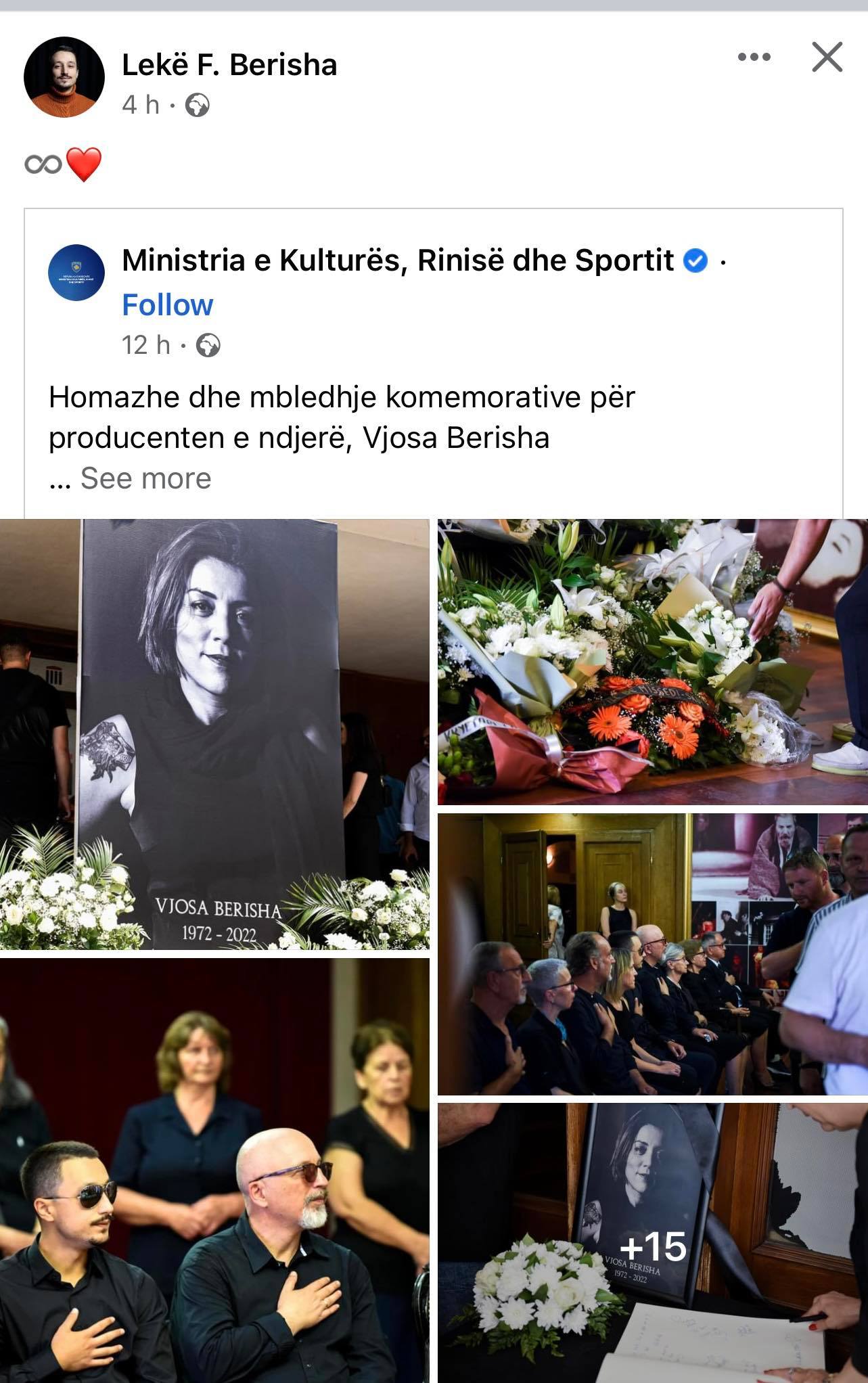Image resolution: width=868 pixels, height=1383 pixels.
Task: Open Lekë F. Berisha name link
Action: pyautogui.click(x=229, y=65)
